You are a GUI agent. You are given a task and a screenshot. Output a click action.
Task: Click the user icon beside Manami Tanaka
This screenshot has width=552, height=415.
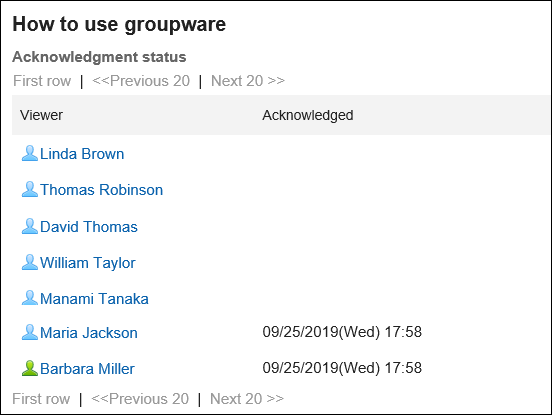tap(30, 298)
